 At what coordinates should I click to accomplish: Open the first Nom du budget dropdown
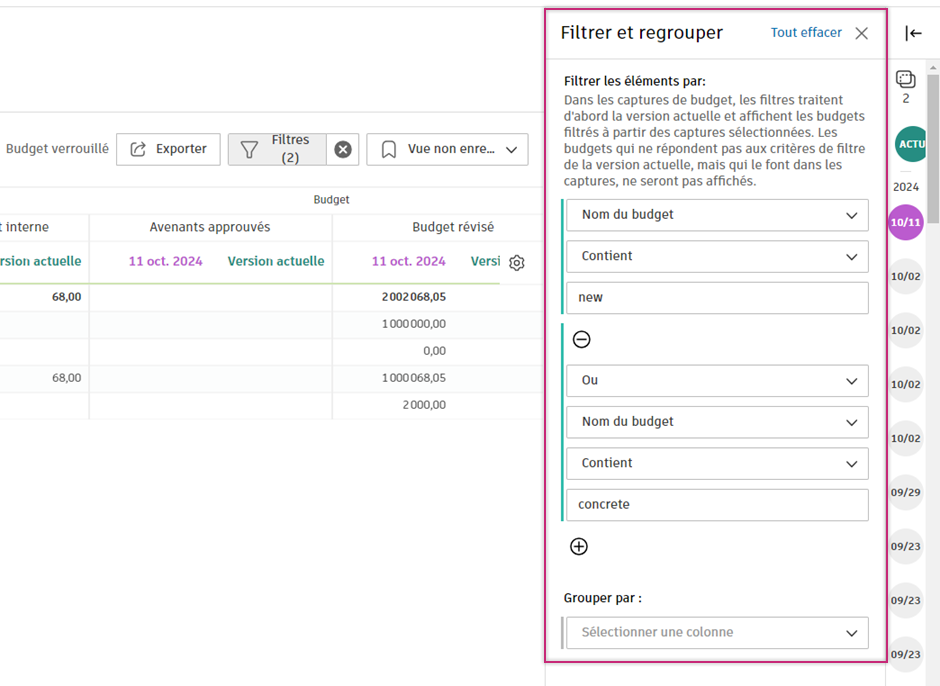(716, 215)
